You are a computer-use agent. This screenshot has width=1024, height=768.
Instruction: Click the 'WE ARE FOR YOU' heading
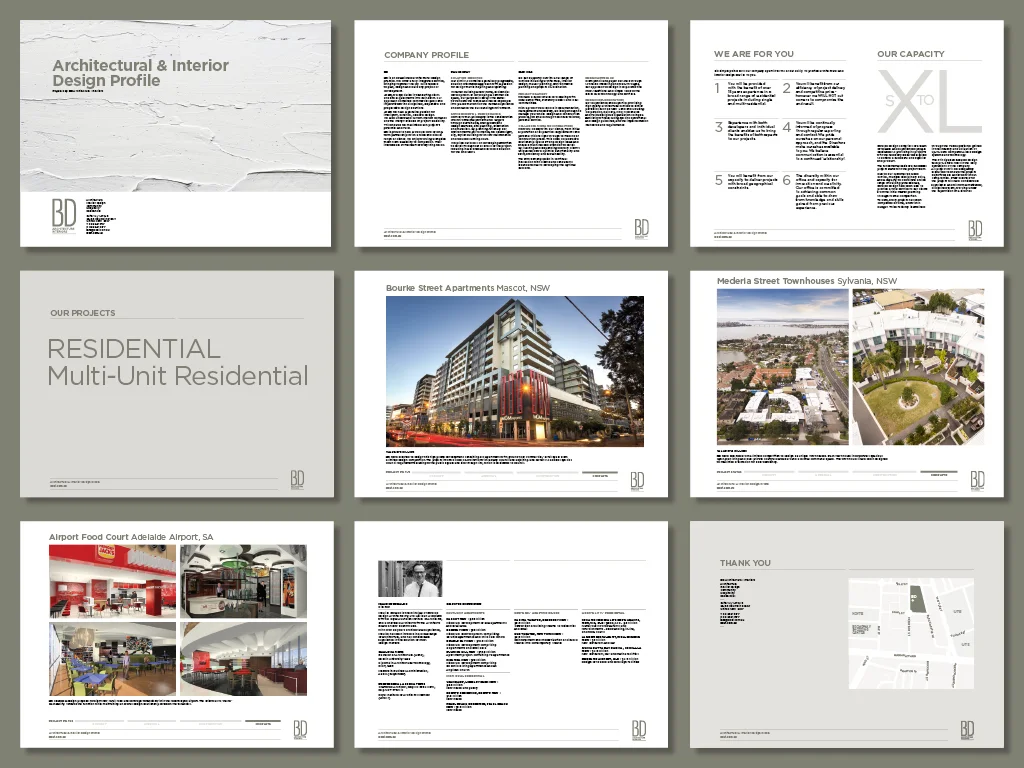pos(754,54)
